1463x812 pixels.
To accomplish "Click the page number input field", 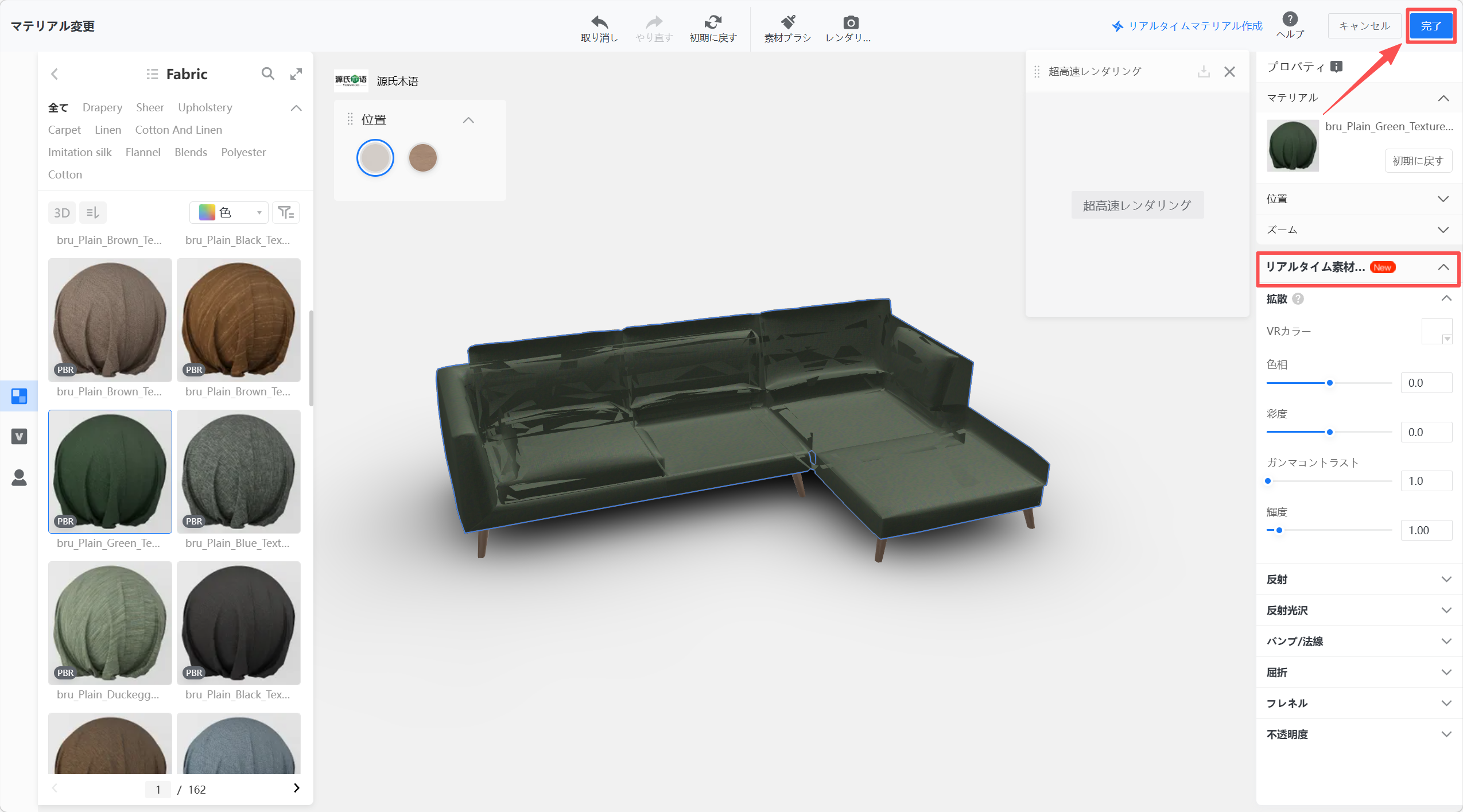I will coord(158,790).
